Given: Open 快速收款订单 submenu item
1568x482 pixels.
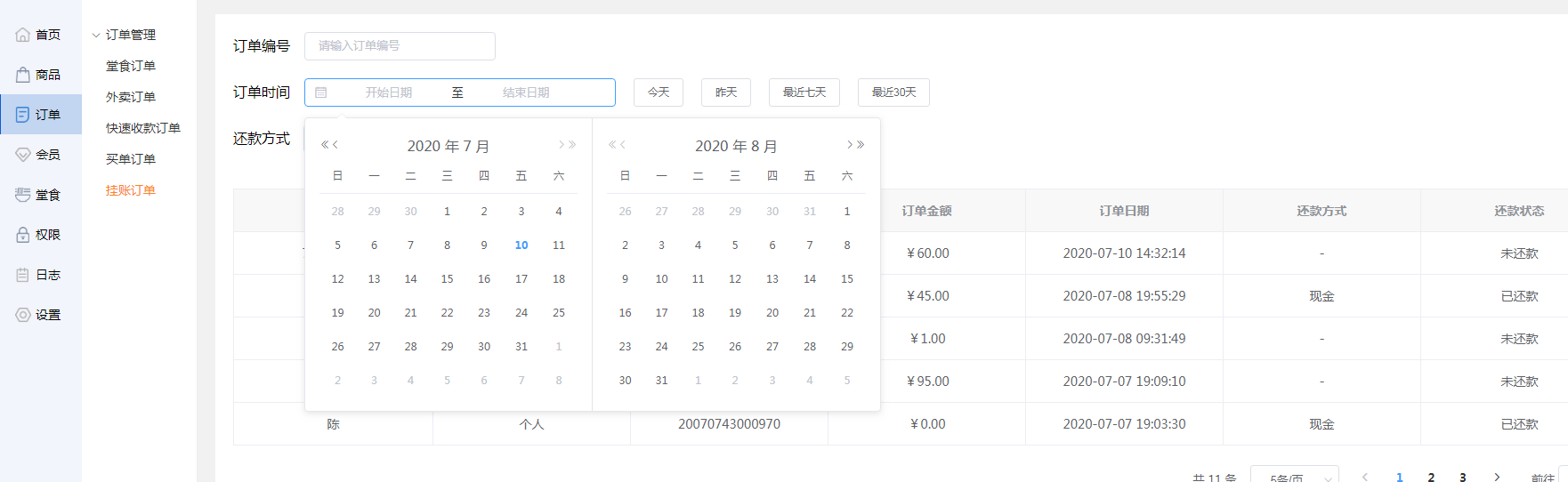Looking at the screenshot, I should click(143, 128).
